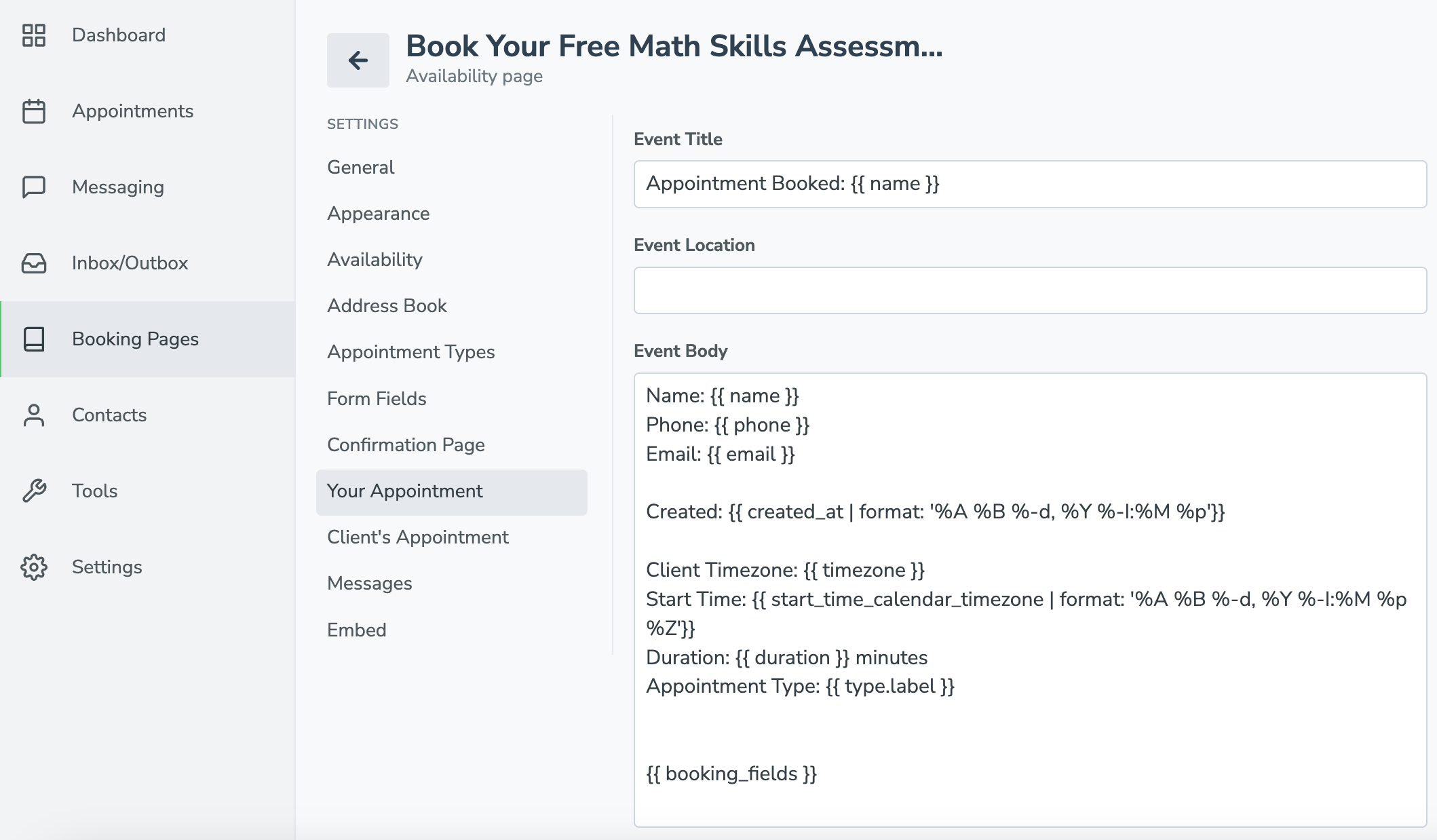Open the Embed settings section
This screenshot has width=1437, height=840.
(356, 630)
